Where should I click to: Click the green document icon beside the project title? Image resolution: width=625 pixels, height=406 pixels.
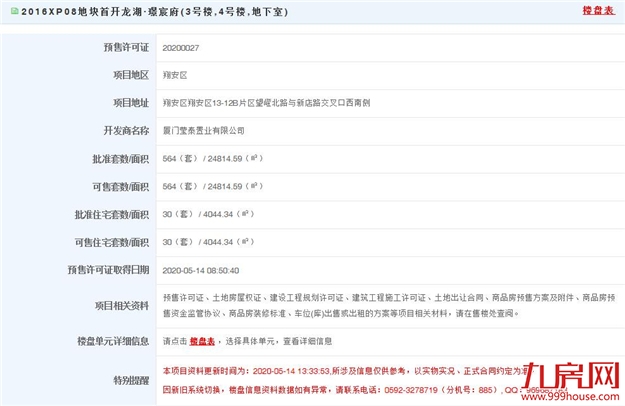coord(15,11)
